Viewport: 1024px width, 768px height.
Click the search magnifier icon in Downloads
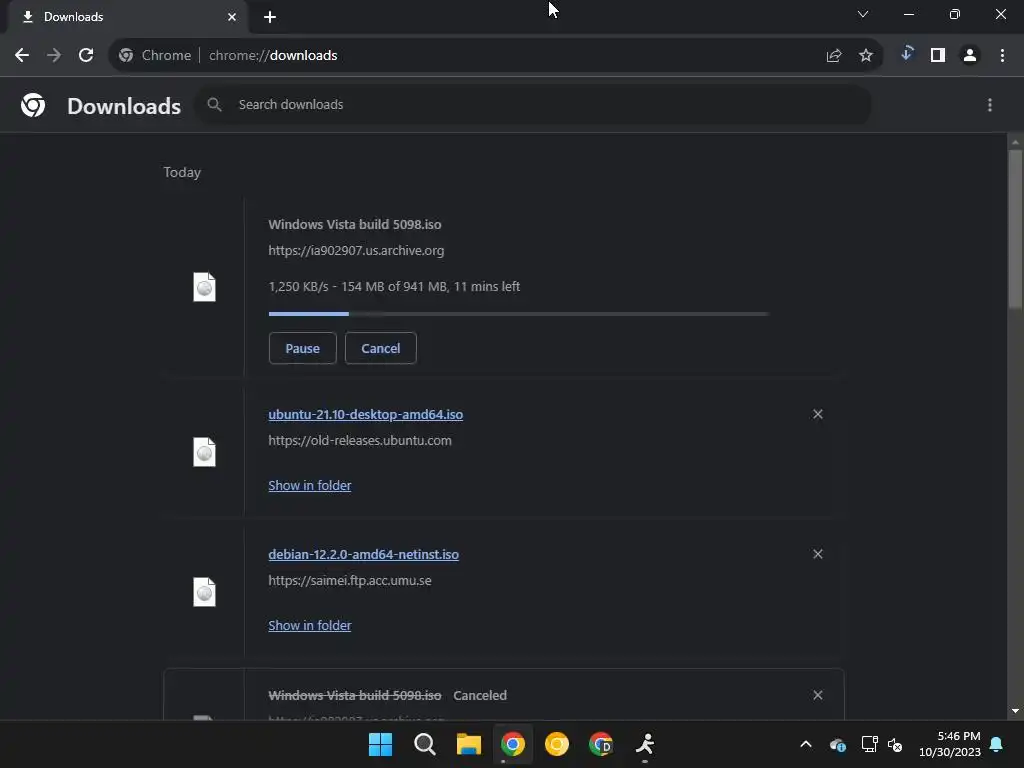(214, 104)
